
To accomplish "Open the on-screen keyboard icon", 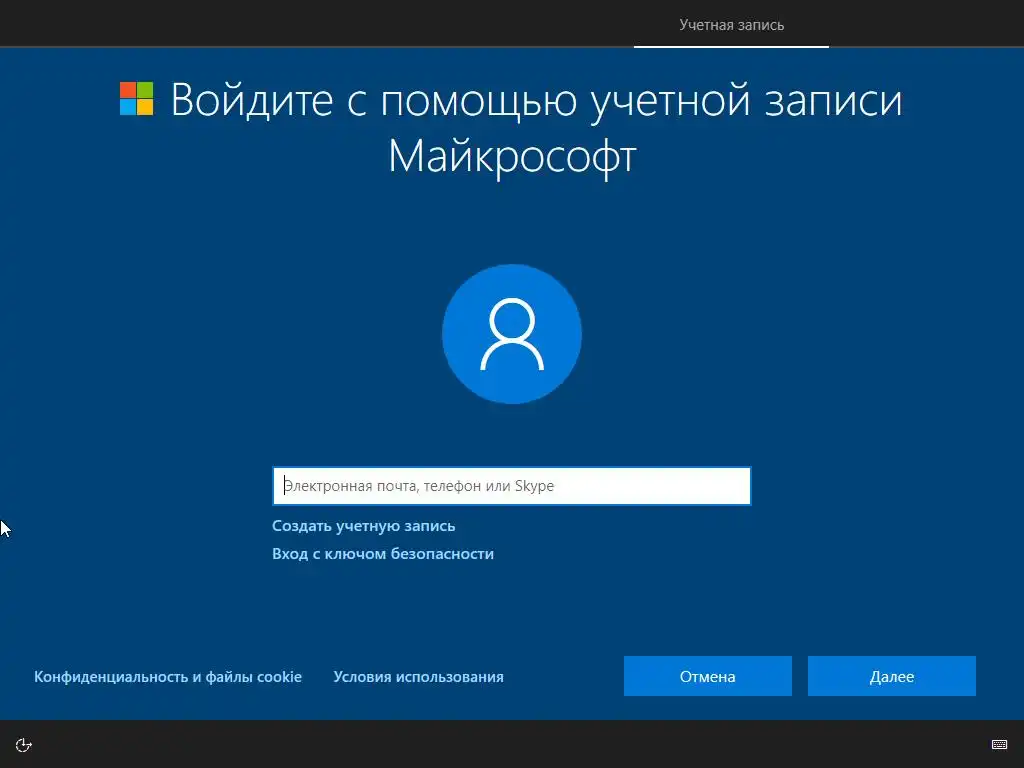I will click(999, 744).
